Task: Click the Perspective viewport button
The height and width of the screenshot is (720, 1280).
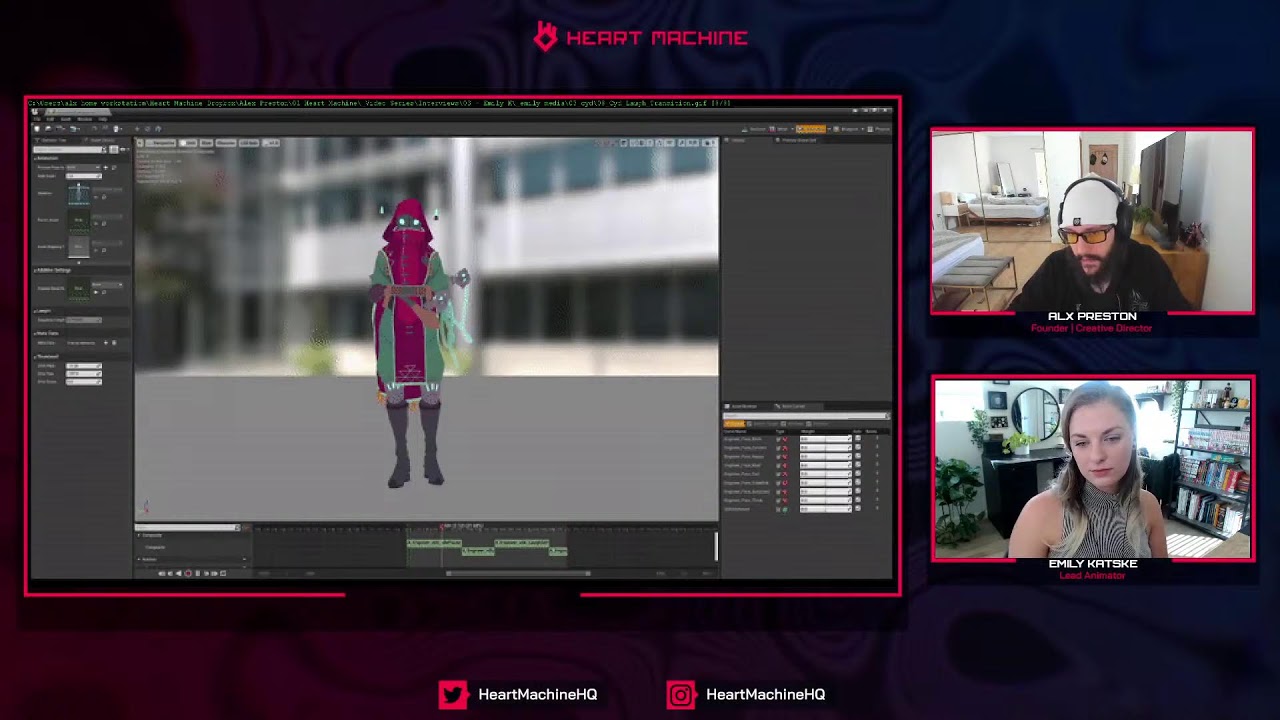Action: point(161,143)
